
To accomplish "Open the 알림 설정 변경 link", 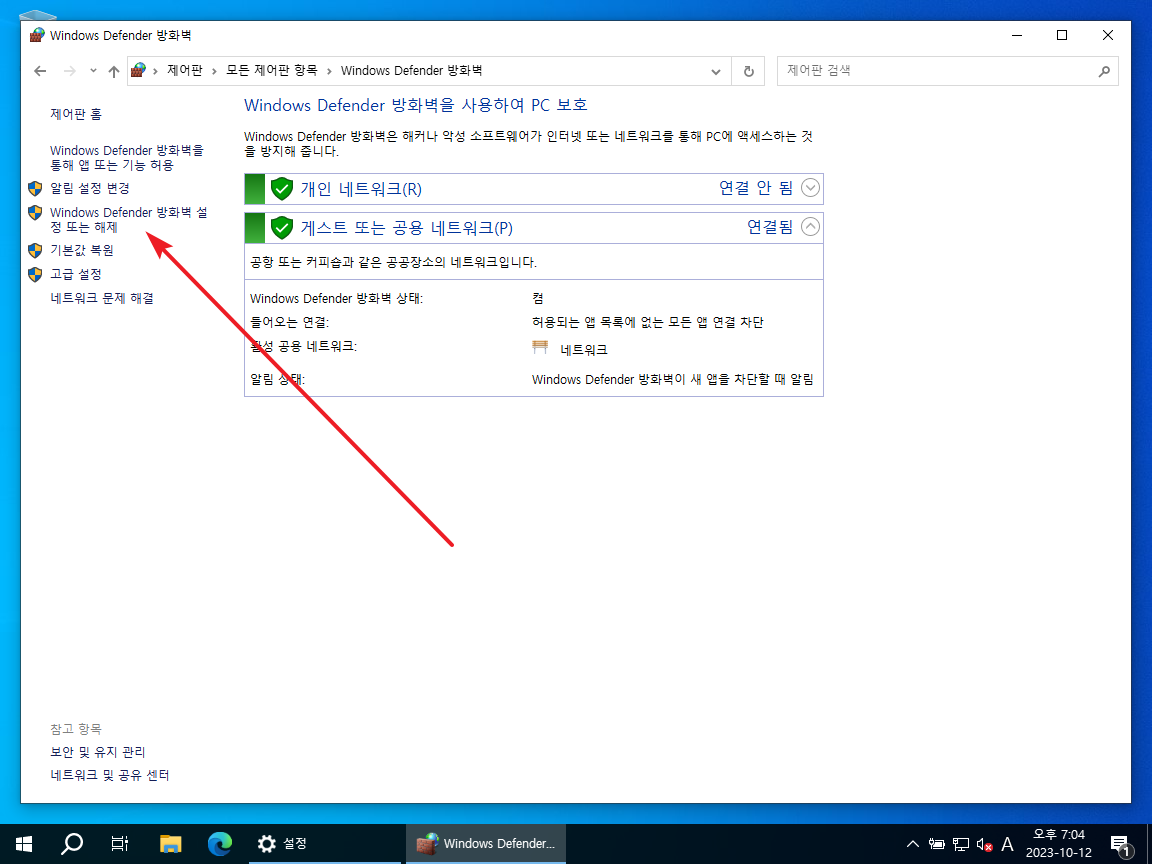I will 90,188.
